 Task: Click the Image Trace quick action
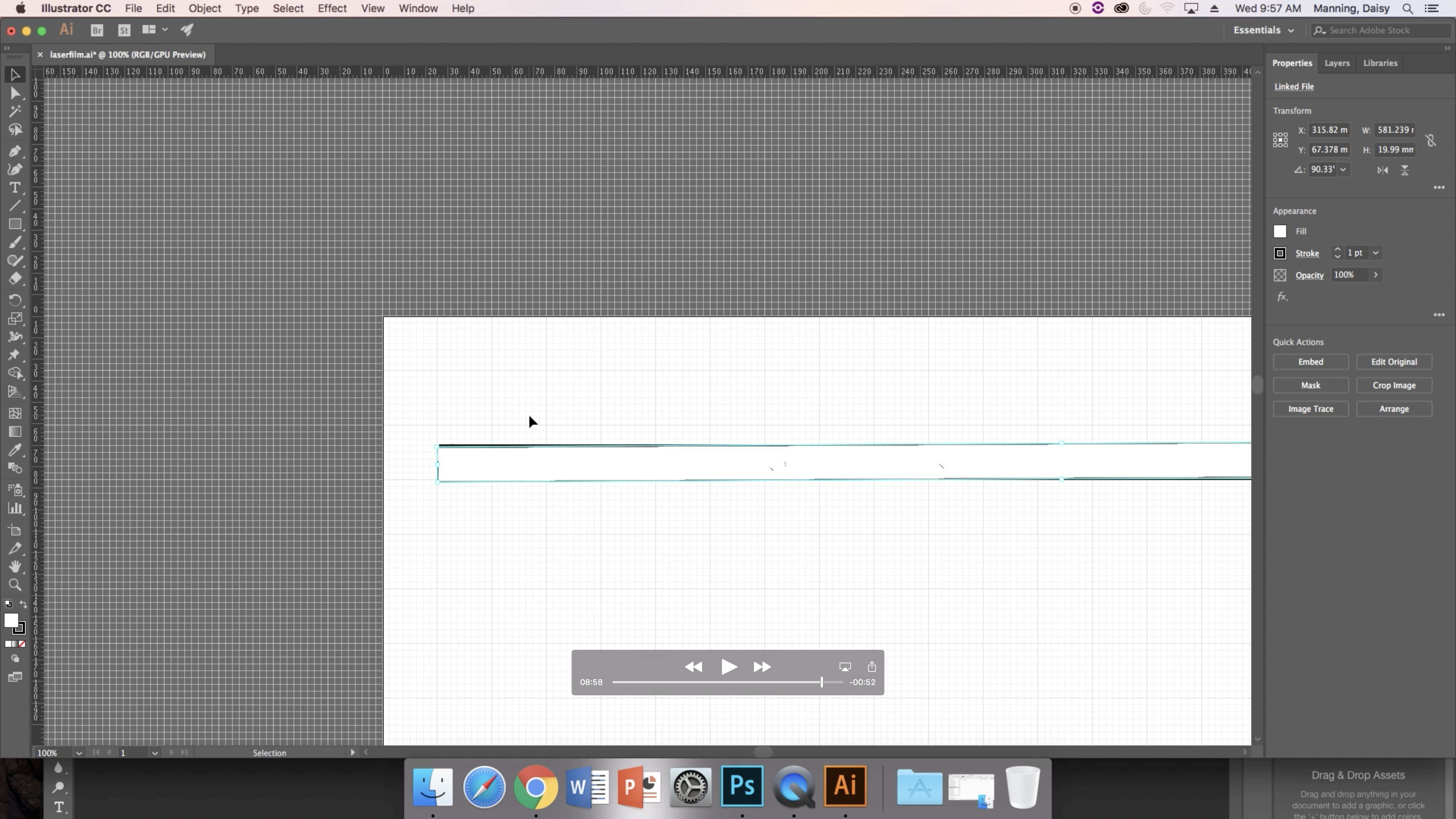1311,408
